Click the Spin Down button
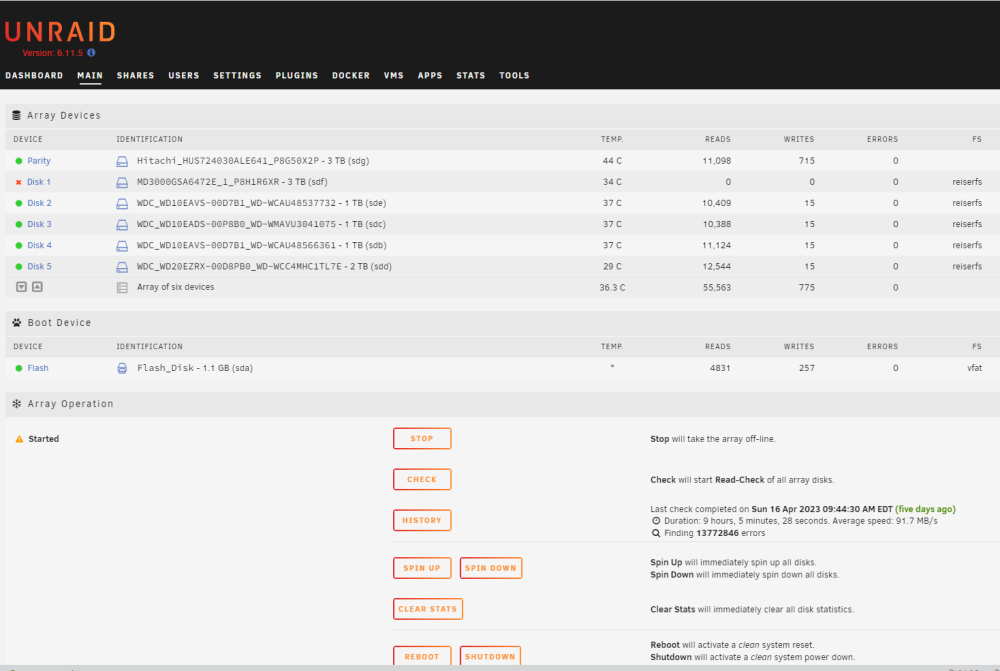Screen dimensions: 1000x671 point(490,568)
